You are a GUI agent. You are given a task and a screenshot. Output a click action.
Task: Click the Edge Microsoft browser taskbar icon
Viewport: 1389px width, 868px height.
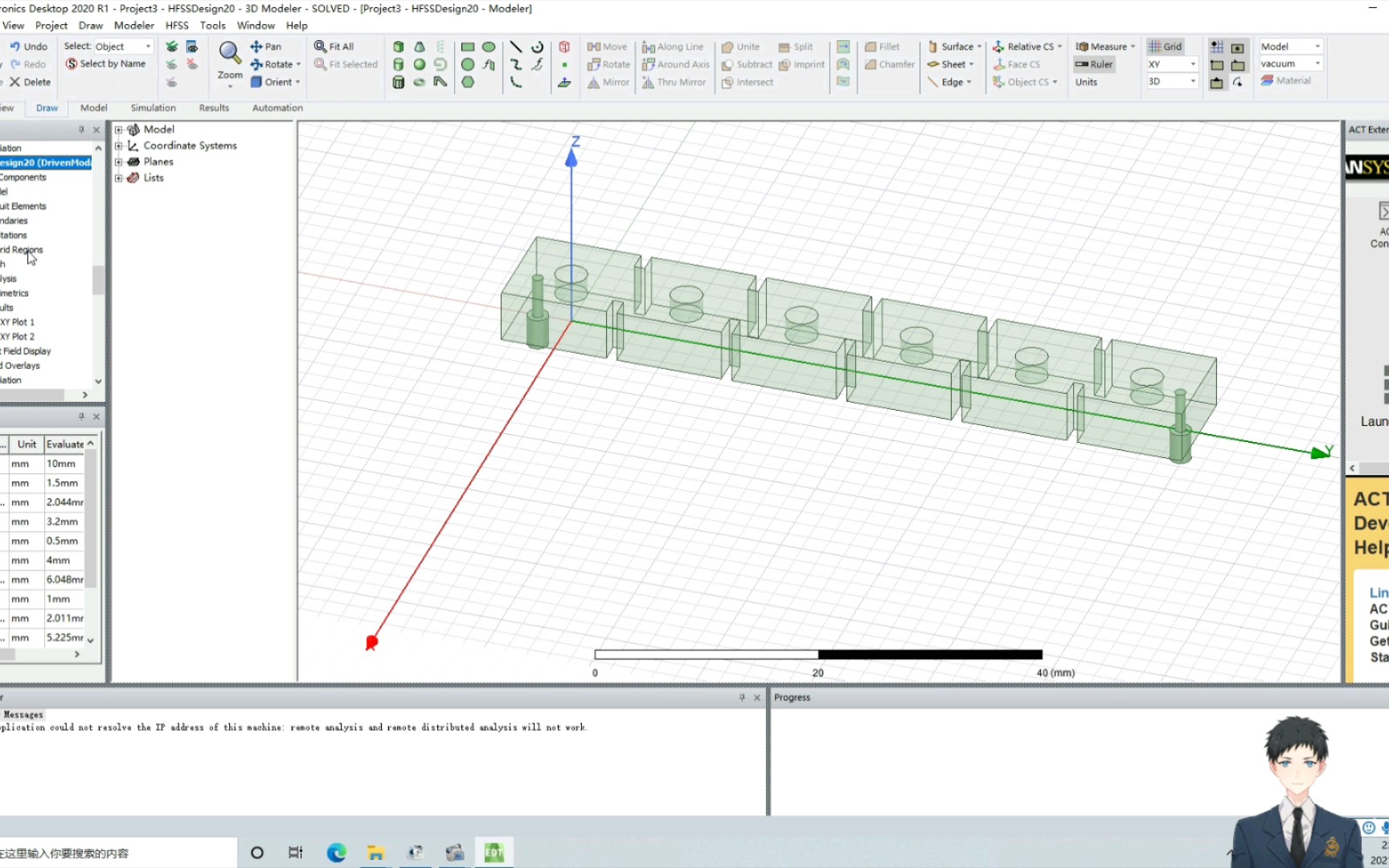tap(336, 853)
